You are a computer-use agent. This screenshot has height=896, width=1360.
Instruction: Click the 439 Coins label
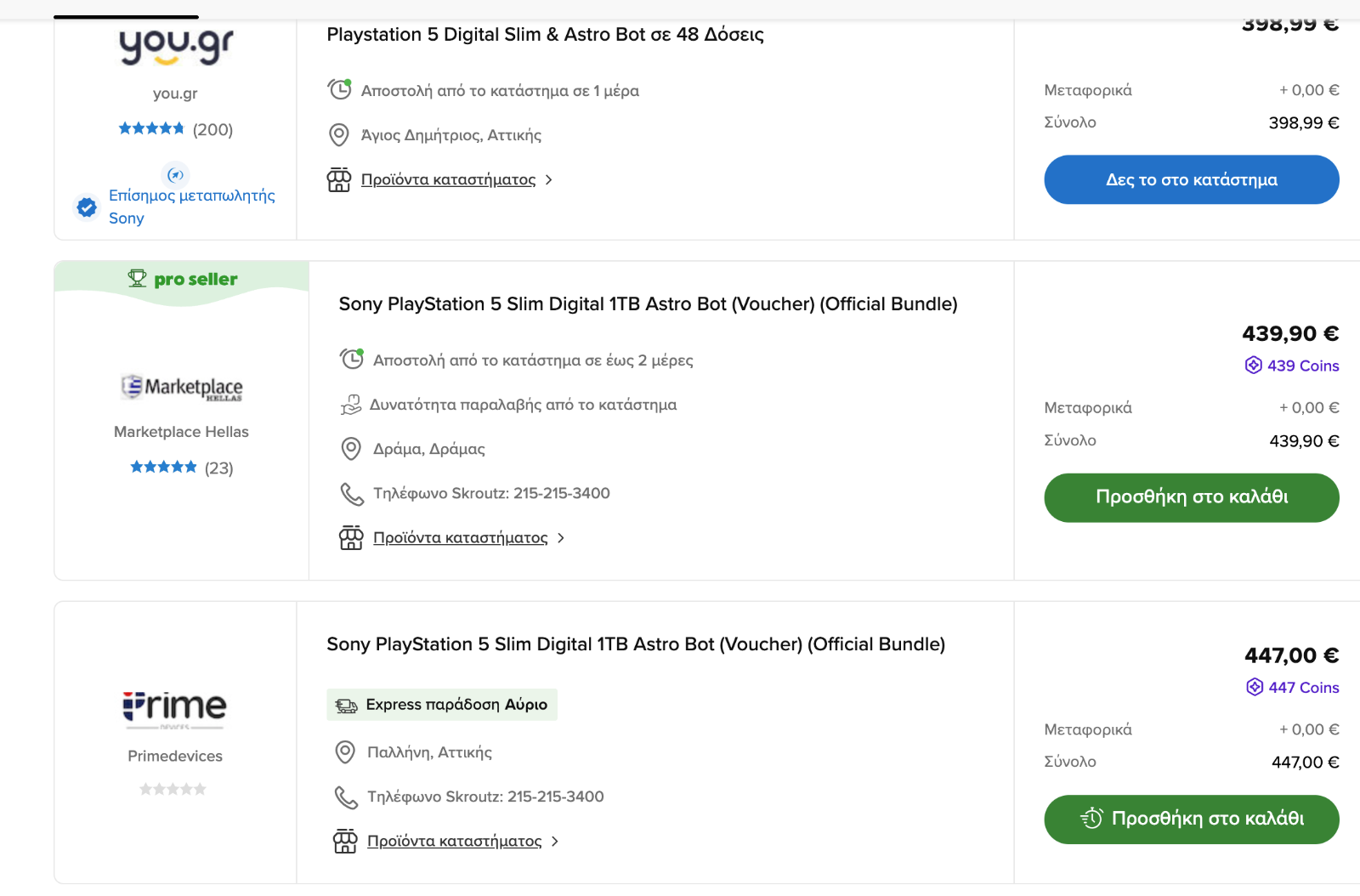1303,366
